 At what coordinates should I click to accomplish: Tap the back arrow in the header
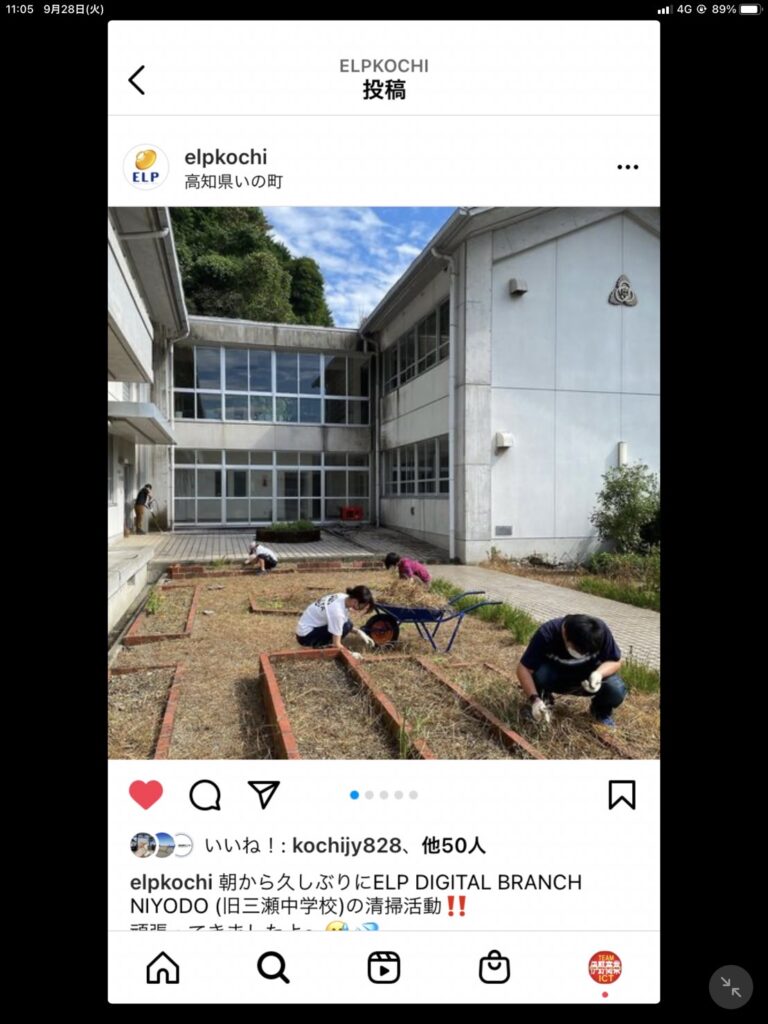[x=136, y=80]
